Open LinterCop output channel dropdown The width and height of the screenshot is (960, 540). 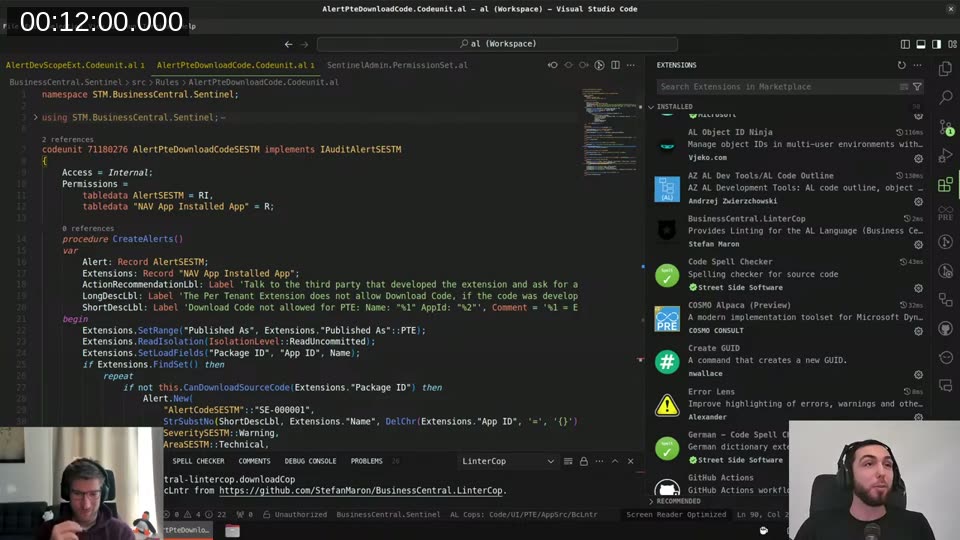pyautogui.click(x=507, y=461)
